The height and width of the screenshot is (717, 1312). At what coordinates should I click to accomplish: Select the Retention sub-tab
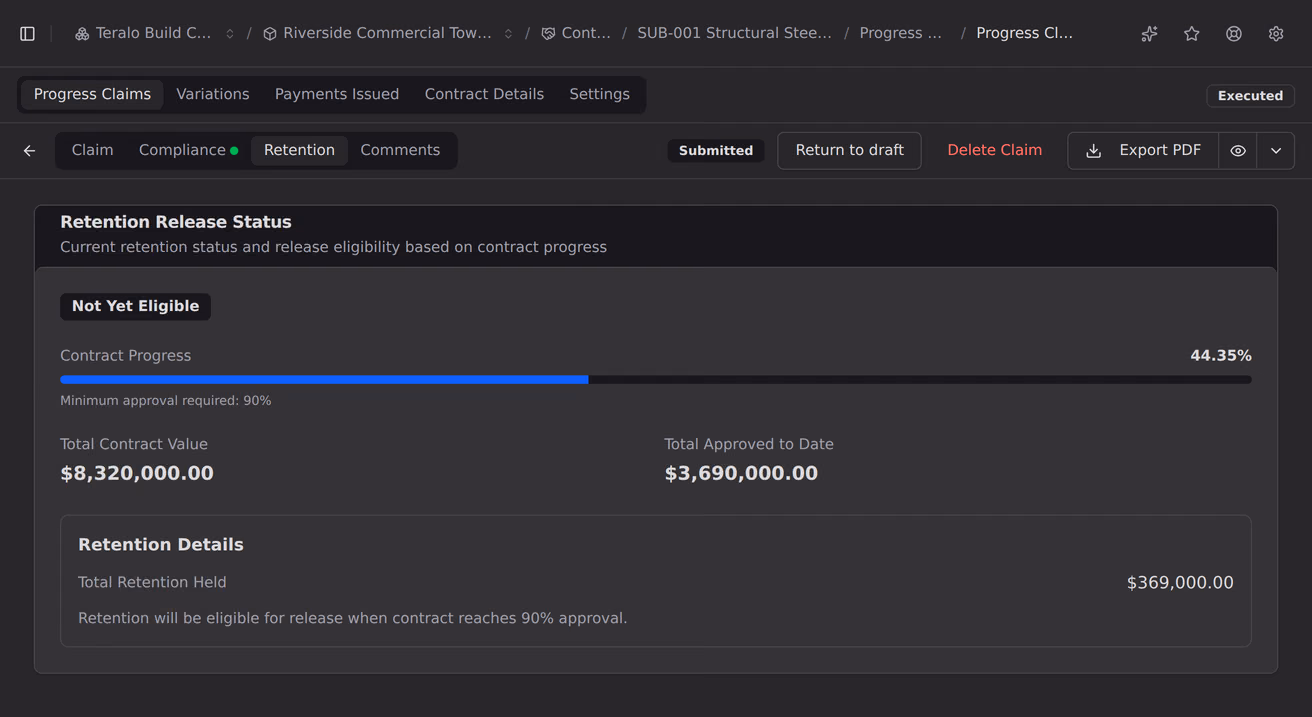coord(299,150)
